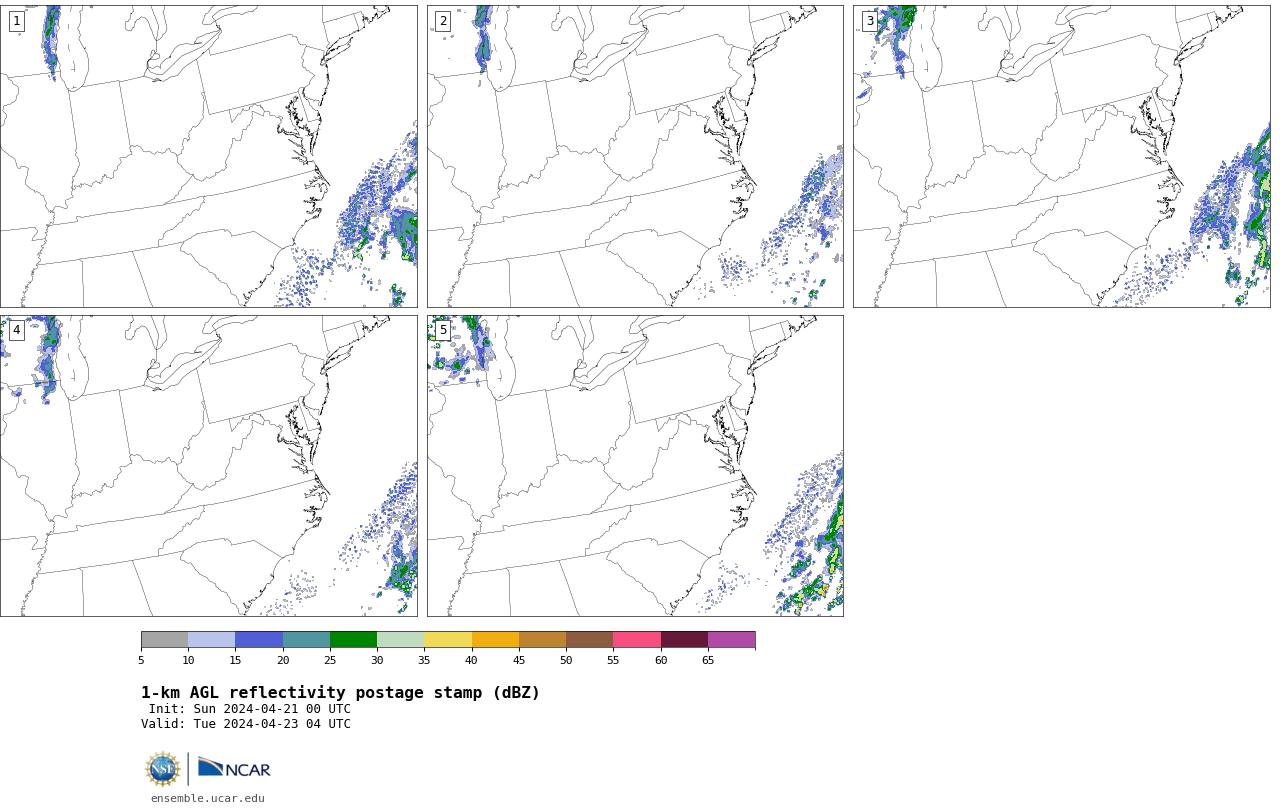Click the NSF logo icon
The width and height of the screenshot is (1280, 809).
click(x=163, y=769)
